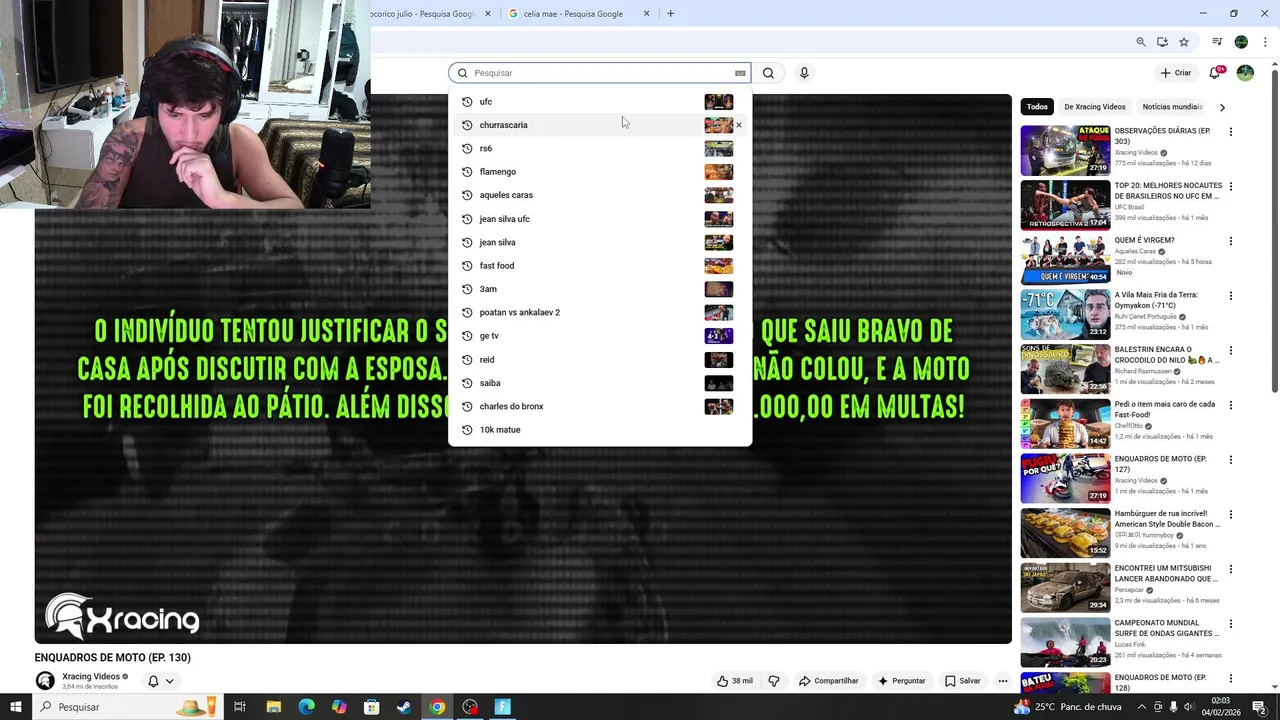Open options for ENQUADROS DE MOTO (EP. 127)

click(x=1231, y=460)
